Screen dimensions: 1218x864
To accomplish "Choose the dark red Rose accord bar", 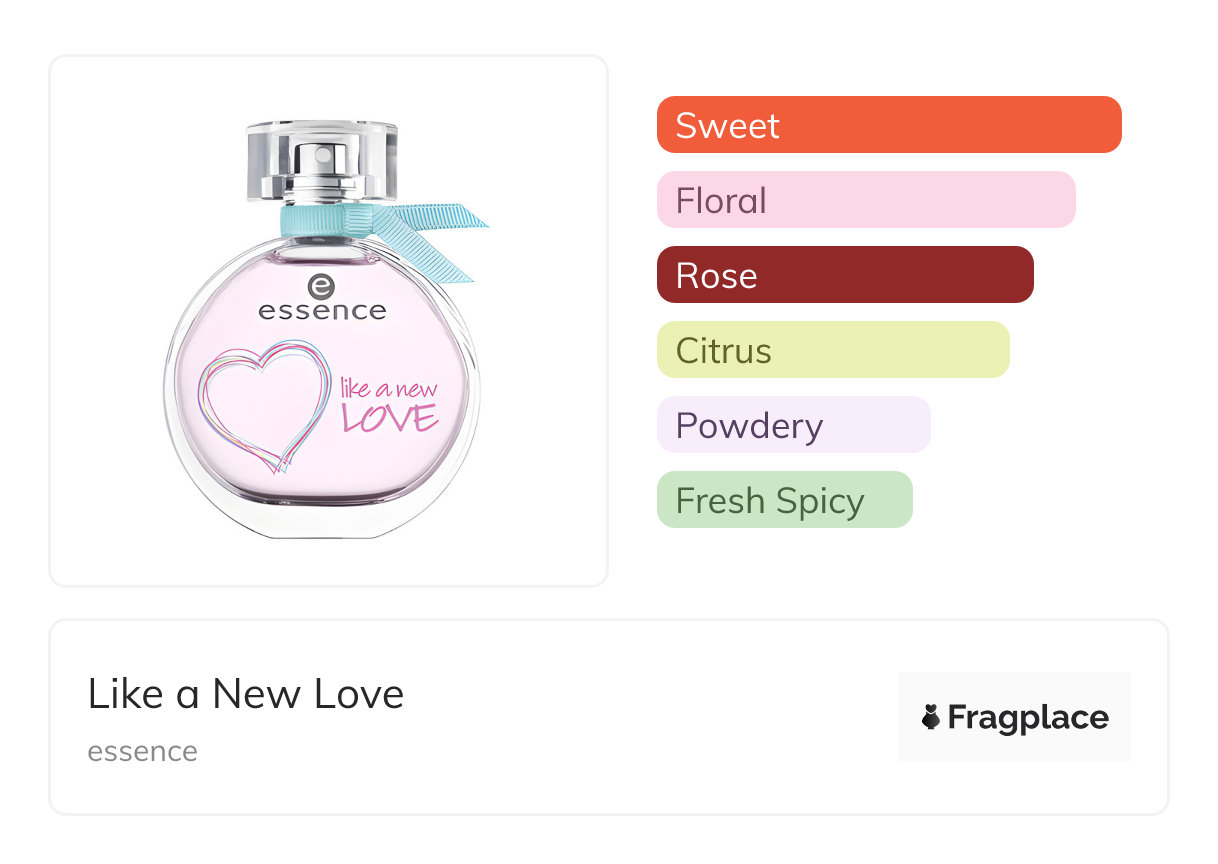I will (844, 275).
